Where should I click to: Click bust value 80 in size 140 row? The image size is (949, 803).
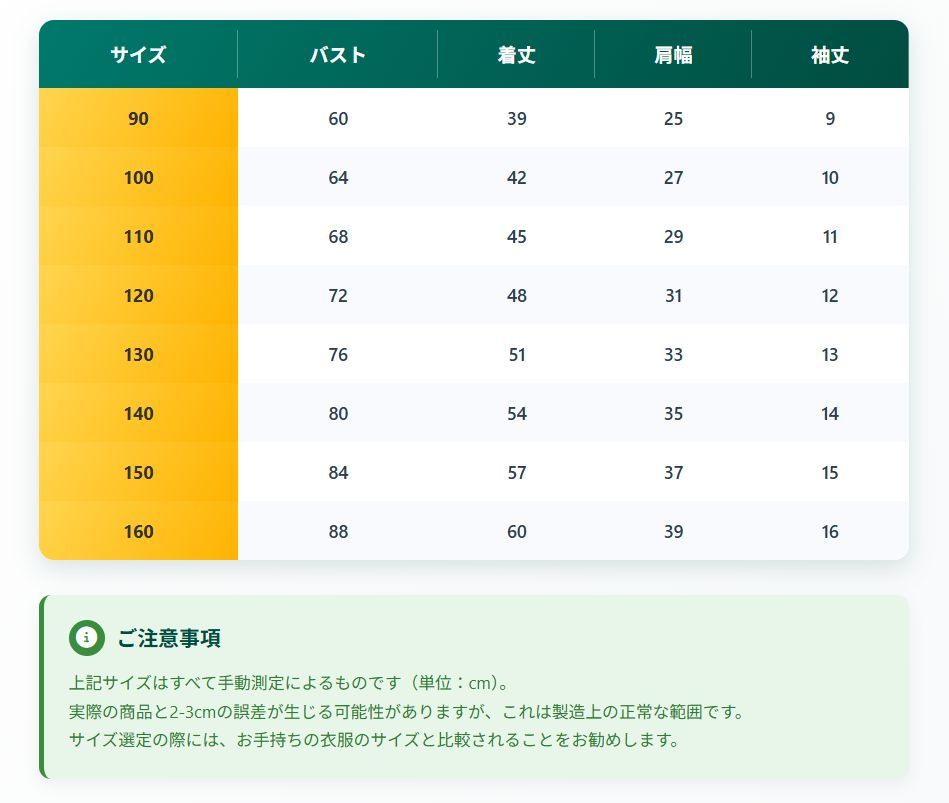(x=338, y=413)
